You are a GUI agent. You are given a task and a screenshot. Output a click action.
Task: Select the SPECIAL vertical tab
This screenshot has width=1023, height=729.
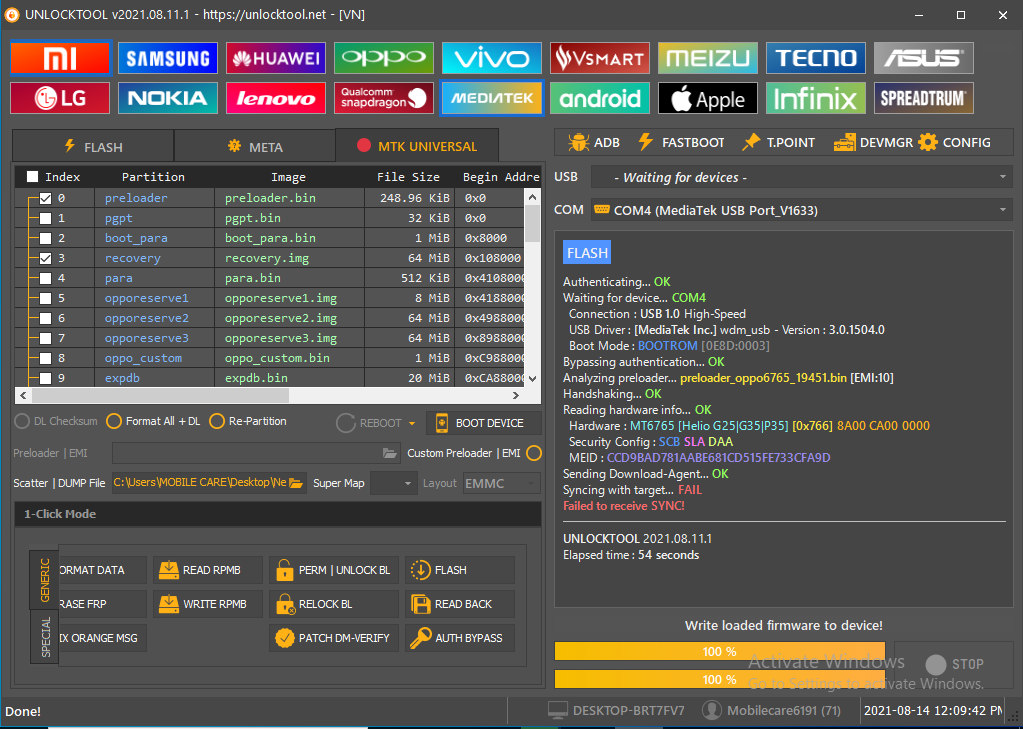pyautogui.click(x=44, y=637)
